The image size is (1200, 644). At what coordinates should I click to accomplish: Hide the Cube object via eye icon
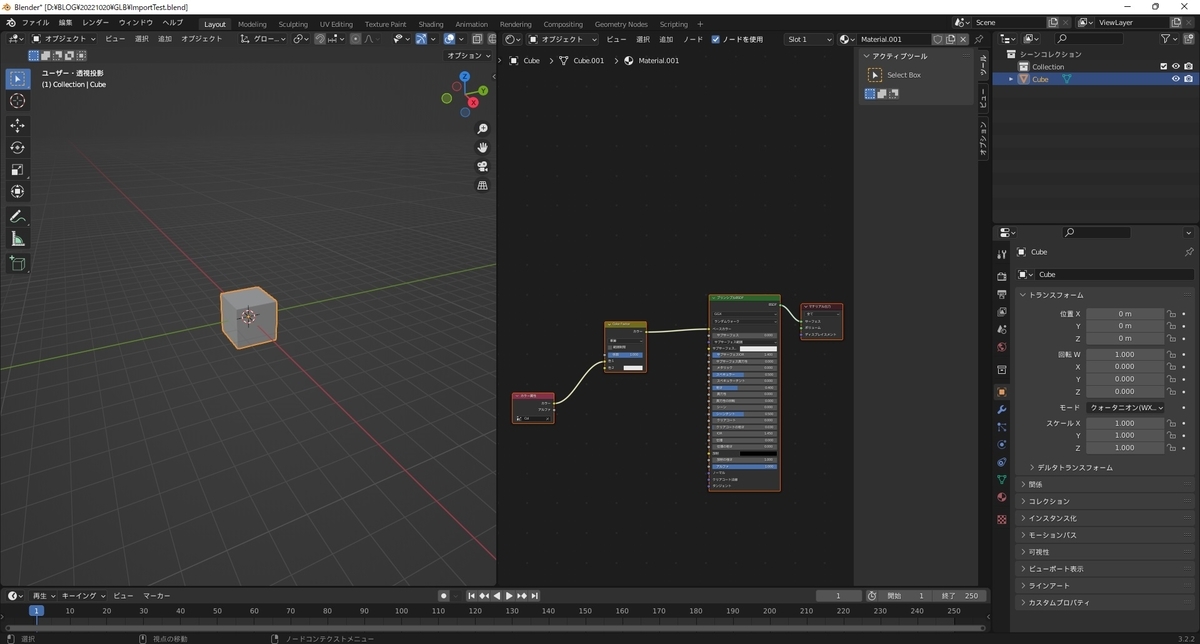click(1175, 79)
